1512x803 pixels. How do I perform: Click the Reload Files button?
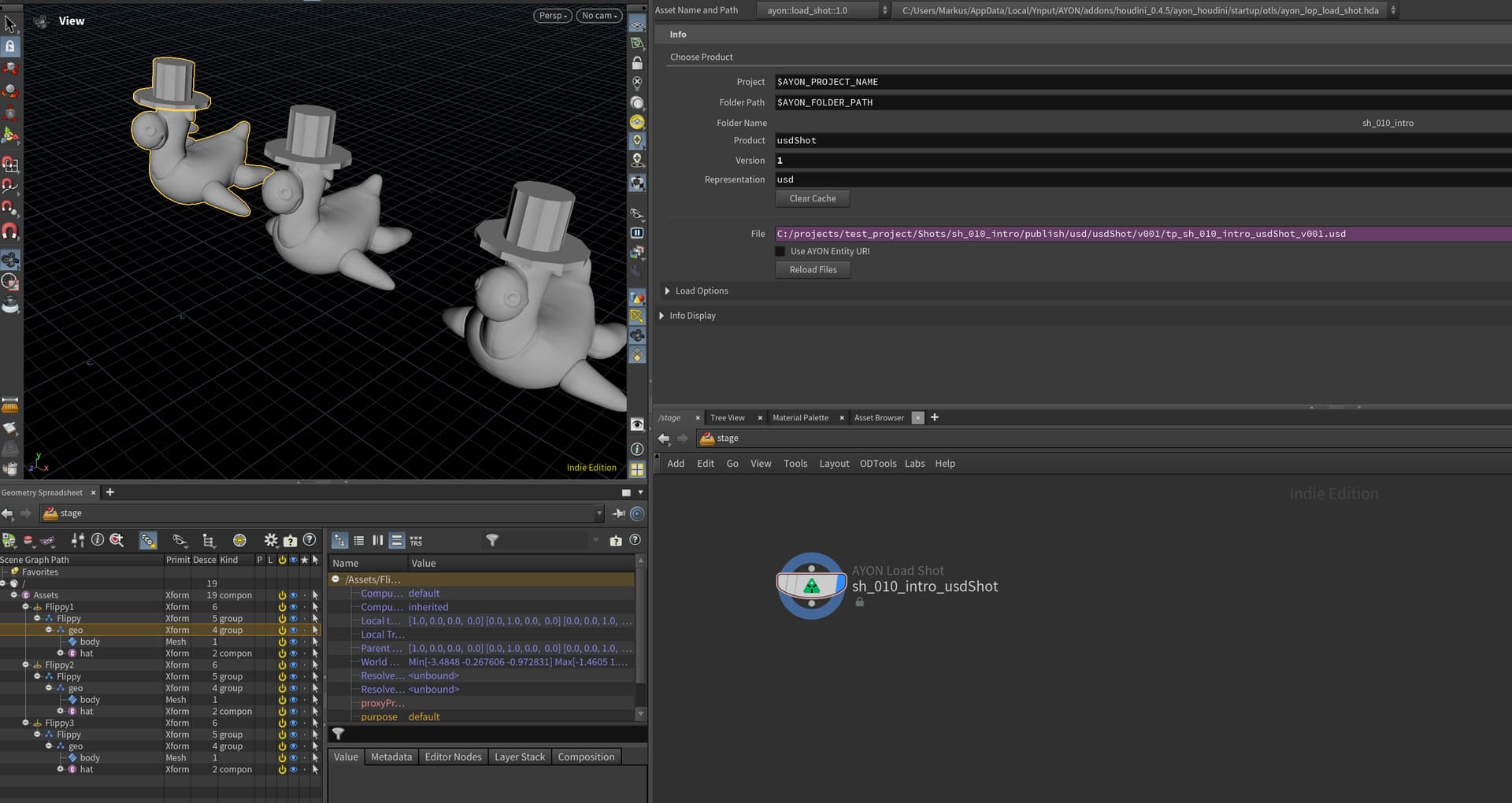[813, 269]
